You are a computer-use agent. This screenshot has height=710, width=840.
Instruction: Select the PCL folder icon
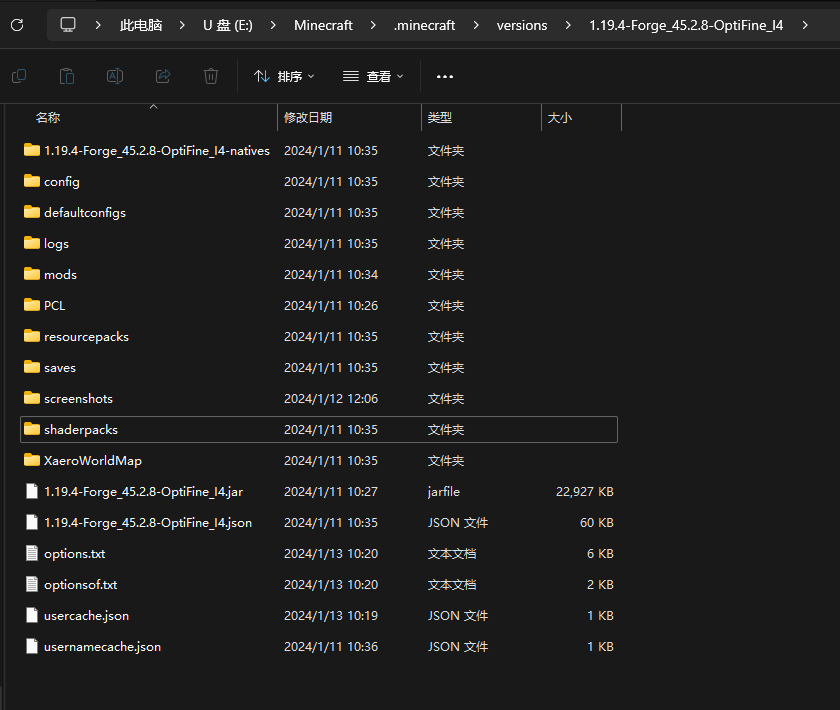(x=32, y=305)
